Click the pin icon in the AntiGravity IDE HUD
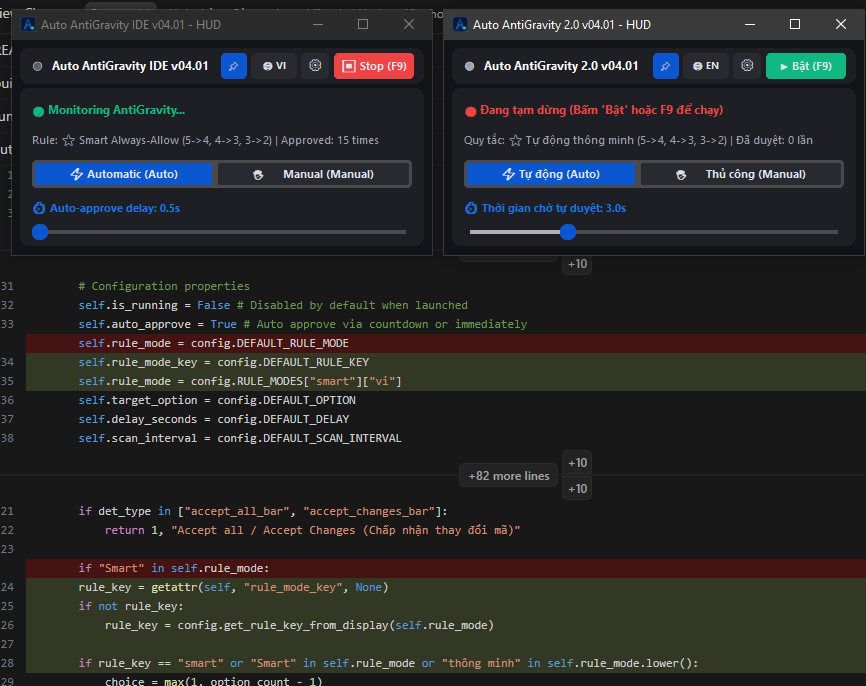Viewport: 866px width, 686px height. [234, 66]
